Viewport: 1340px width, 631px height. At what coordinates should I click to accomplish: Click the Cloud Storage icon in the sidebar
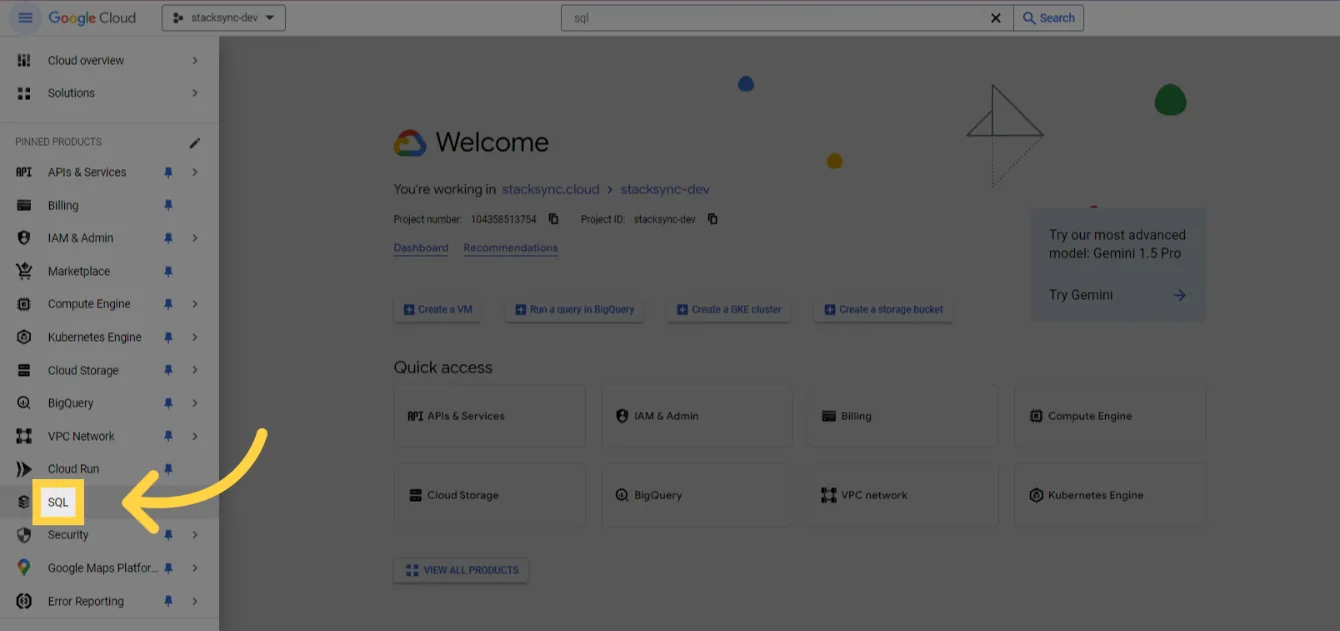(24, 370)
